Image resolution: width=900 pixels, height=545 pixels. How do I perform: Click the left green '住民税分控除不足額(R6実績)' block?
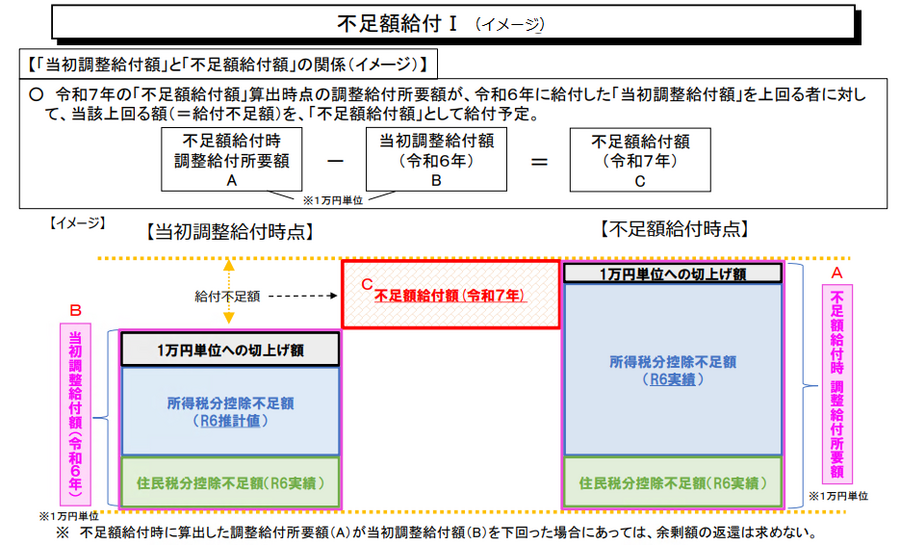(230, 483)
